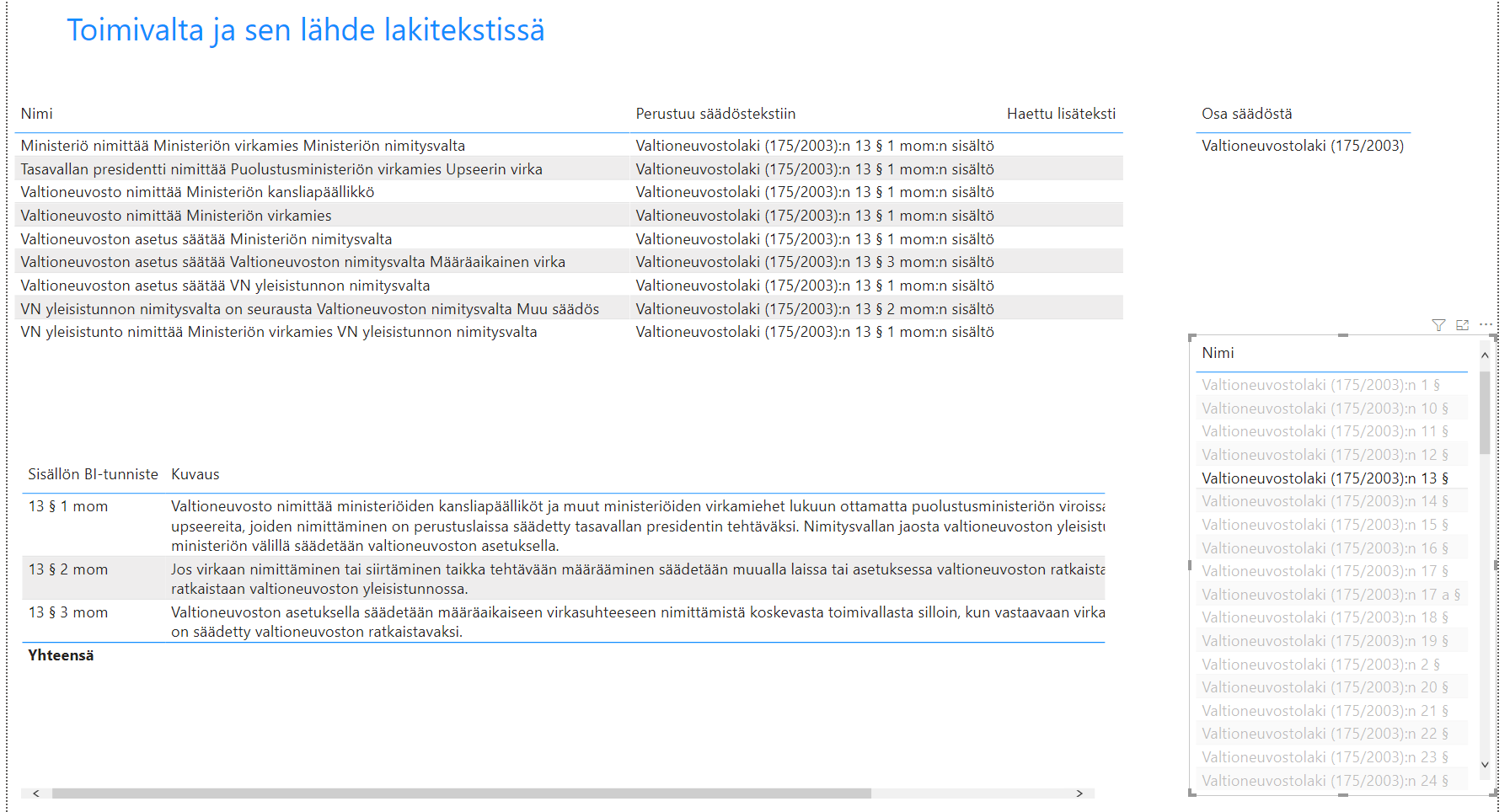Click the vertical scrollbar thumb in the Nimi list
The width and height of the screenshot is (1510, 812).
[x=1485, y=413]
